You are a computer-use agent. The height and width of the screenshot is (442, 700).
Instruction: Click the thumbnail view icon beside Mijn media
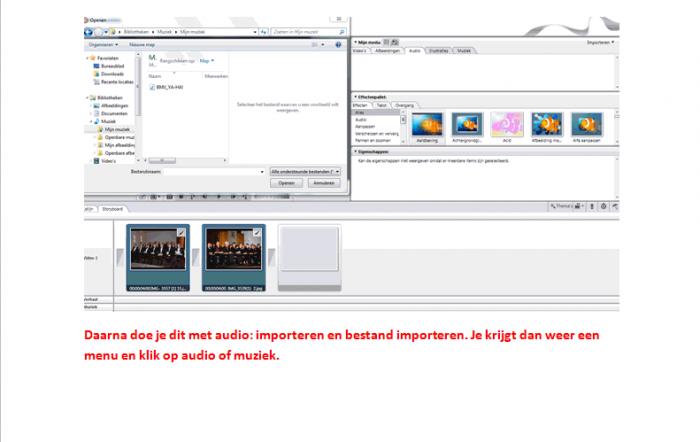[395, 42]
